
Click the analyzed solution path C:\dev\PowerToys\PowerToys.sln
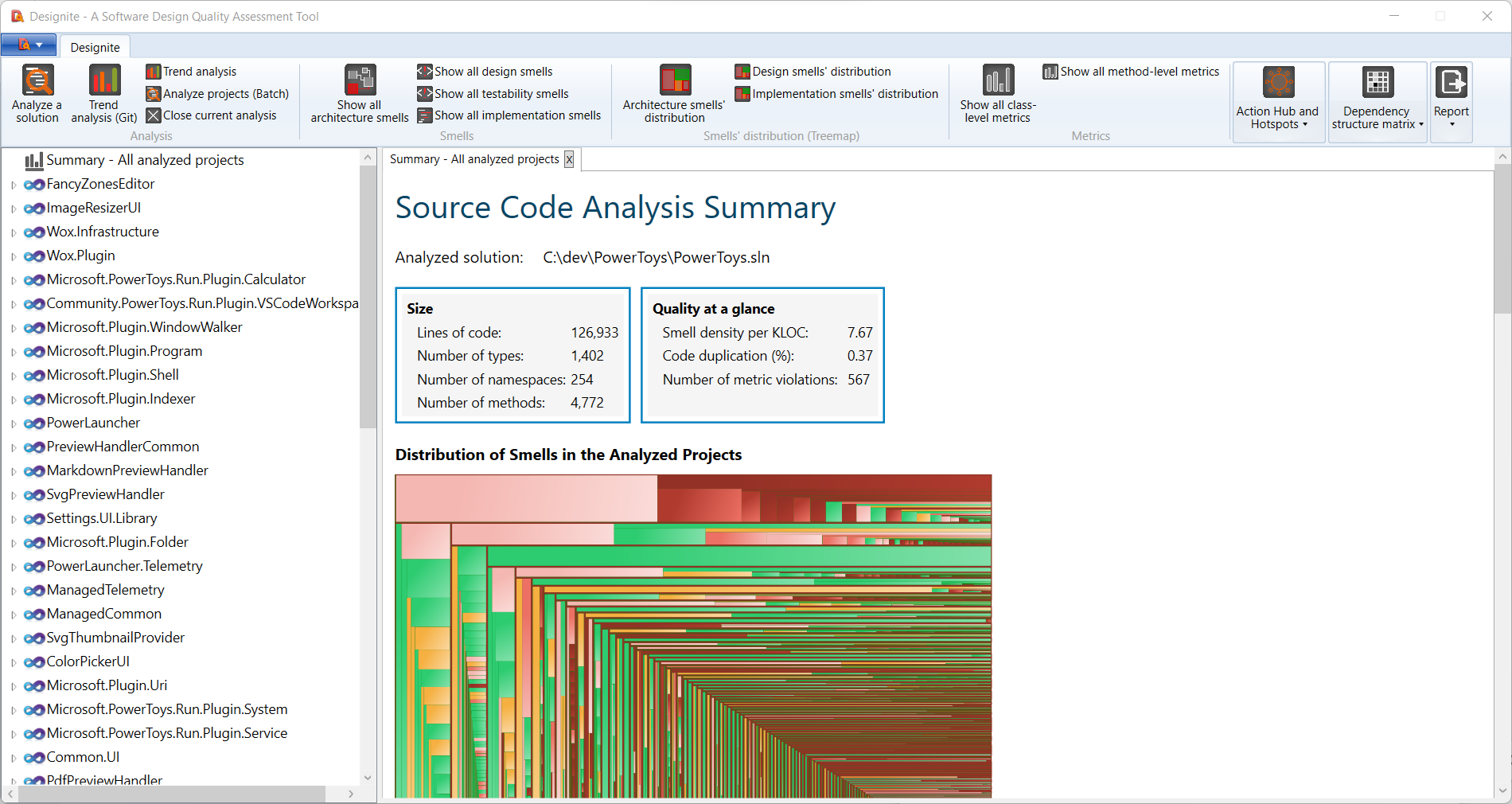pos(657,257)
